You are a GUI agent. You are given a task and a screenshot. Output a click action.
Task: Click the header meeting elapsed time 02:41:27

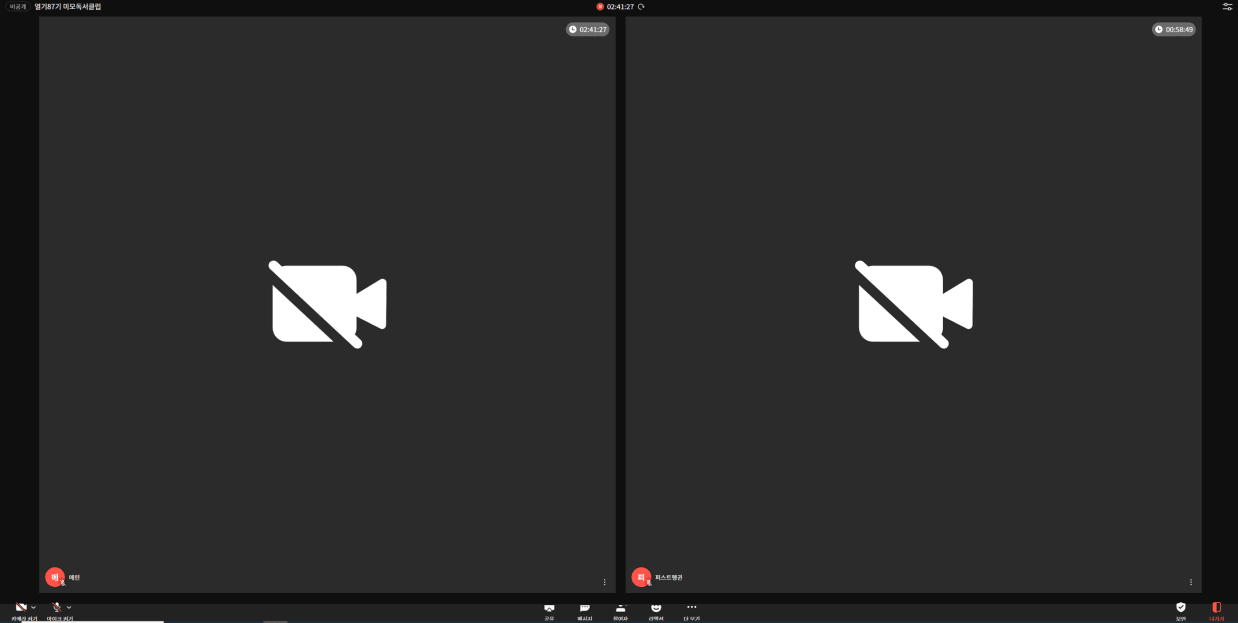[x=620, y=6]
